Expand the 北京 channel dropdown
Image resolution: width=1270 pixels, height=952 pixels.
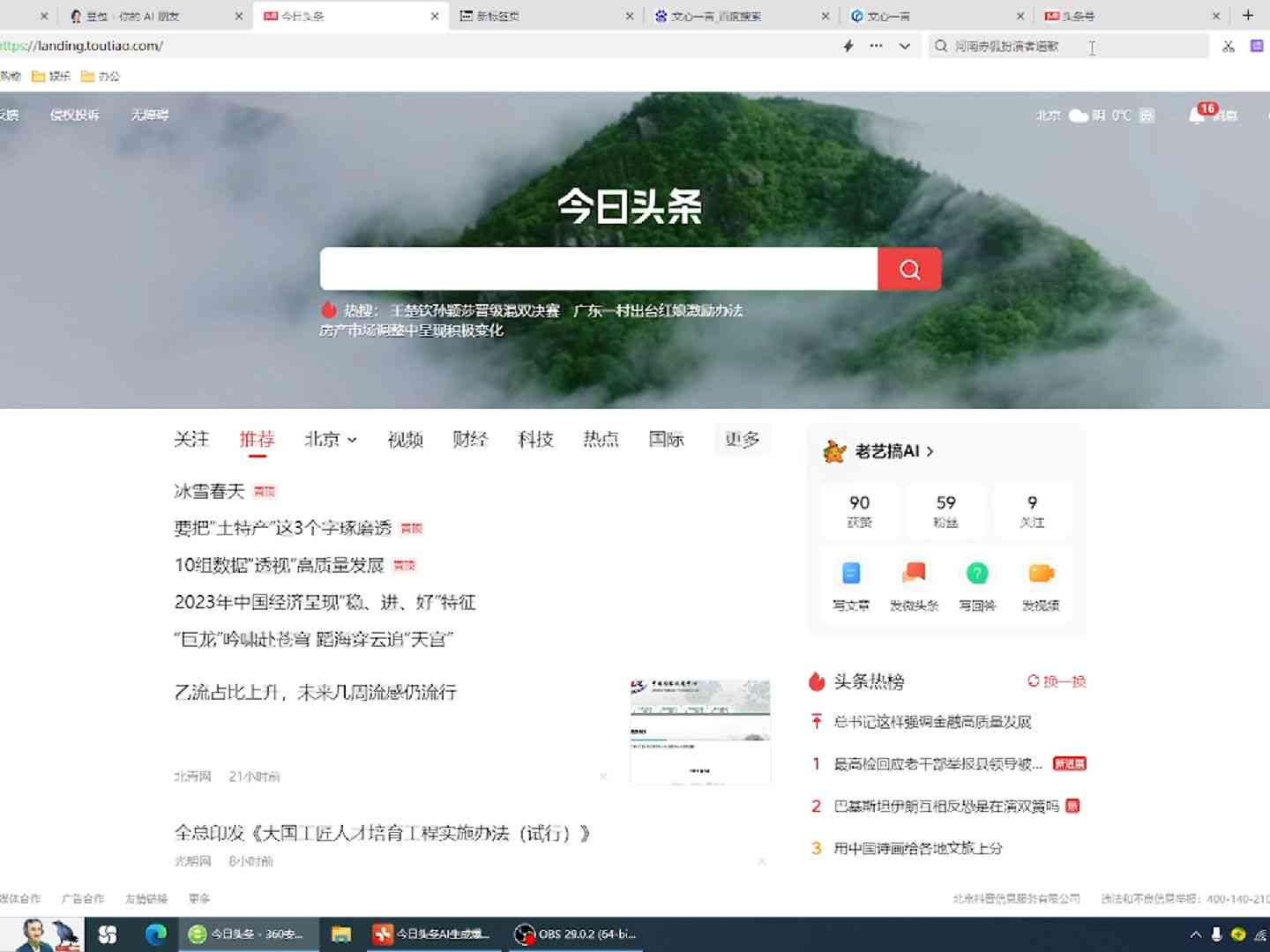[352, 440]
